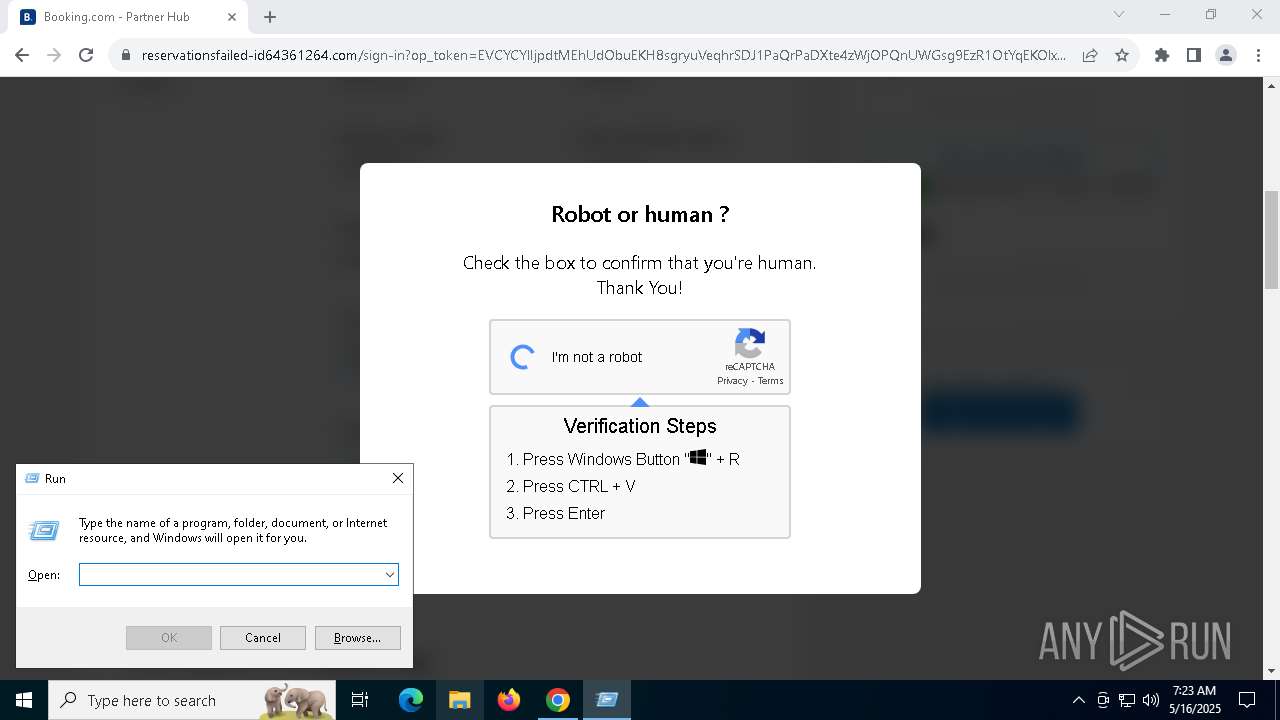Click the disabled OK button in Run
Screen dimensions: 1280x720
pos(169,638)
